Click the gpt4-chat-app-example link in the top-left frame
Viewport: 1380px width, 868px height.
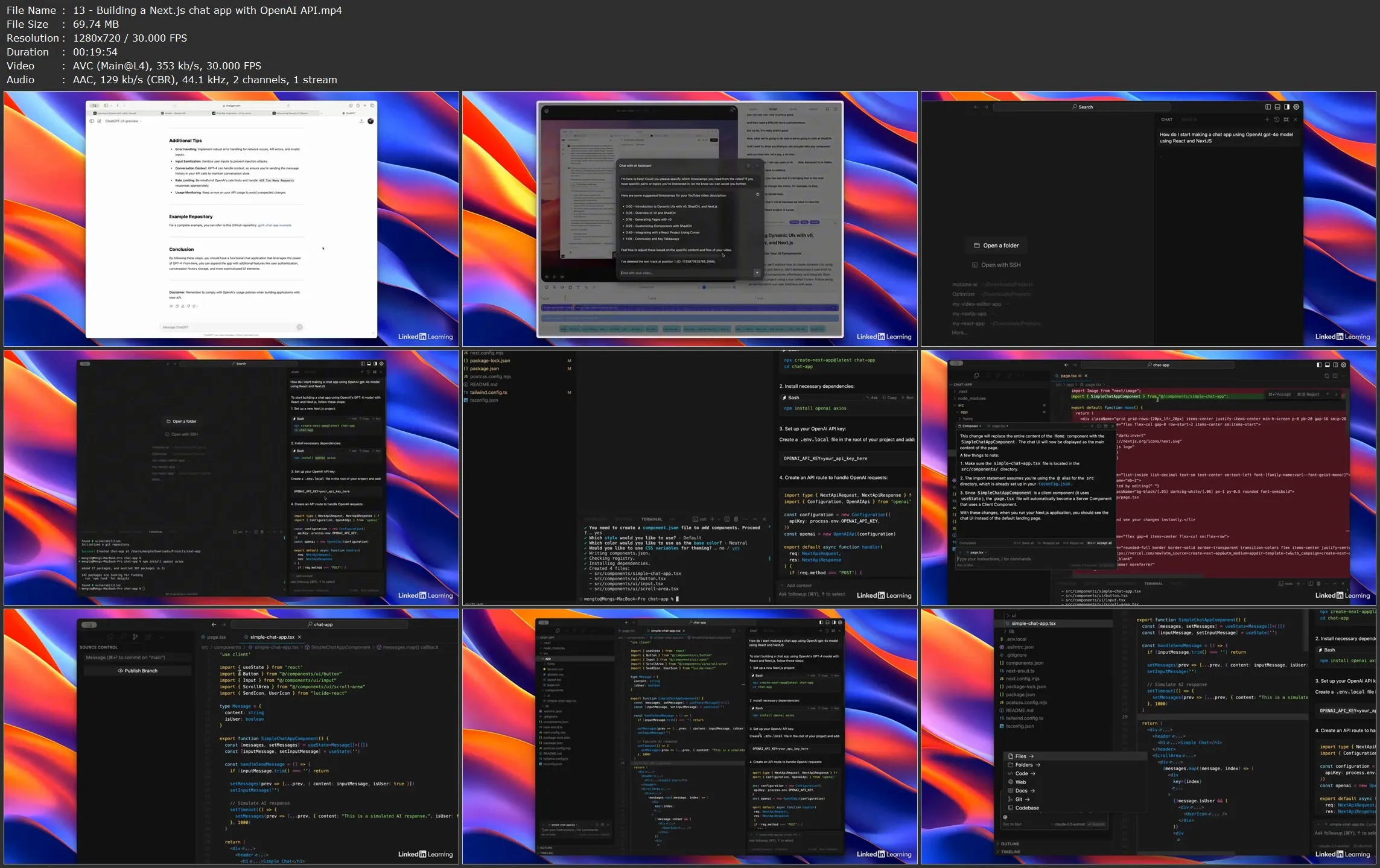(275, 225)
